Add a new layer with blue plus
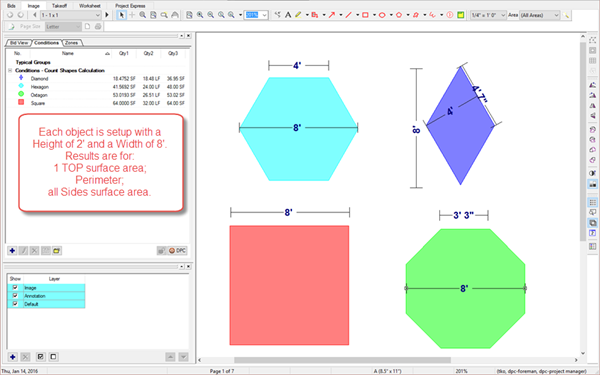Viewport: 600px width, 375px height. 12,357
